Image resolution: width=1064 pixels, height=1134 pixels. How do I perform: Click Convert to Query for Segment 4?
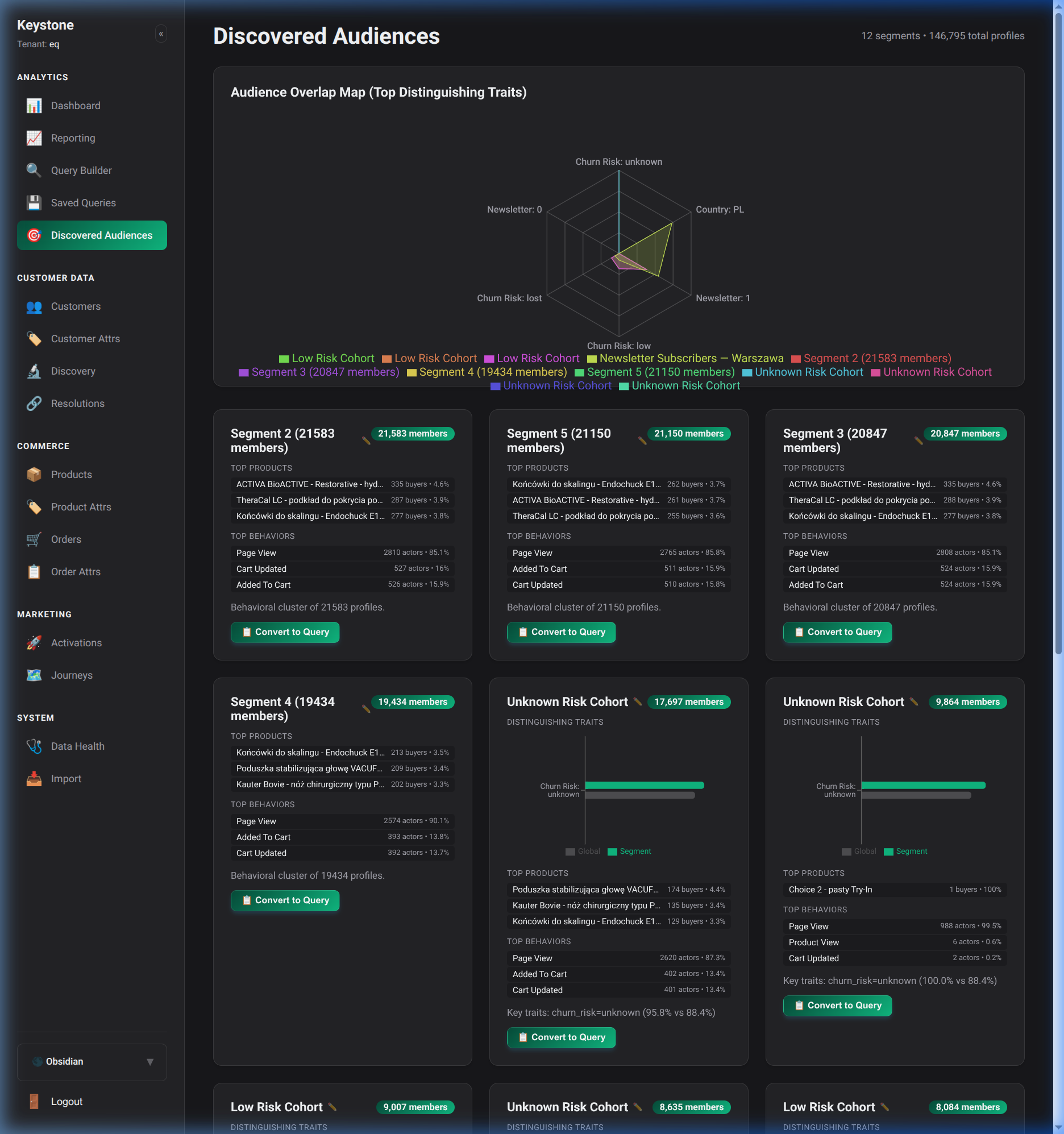285,900
